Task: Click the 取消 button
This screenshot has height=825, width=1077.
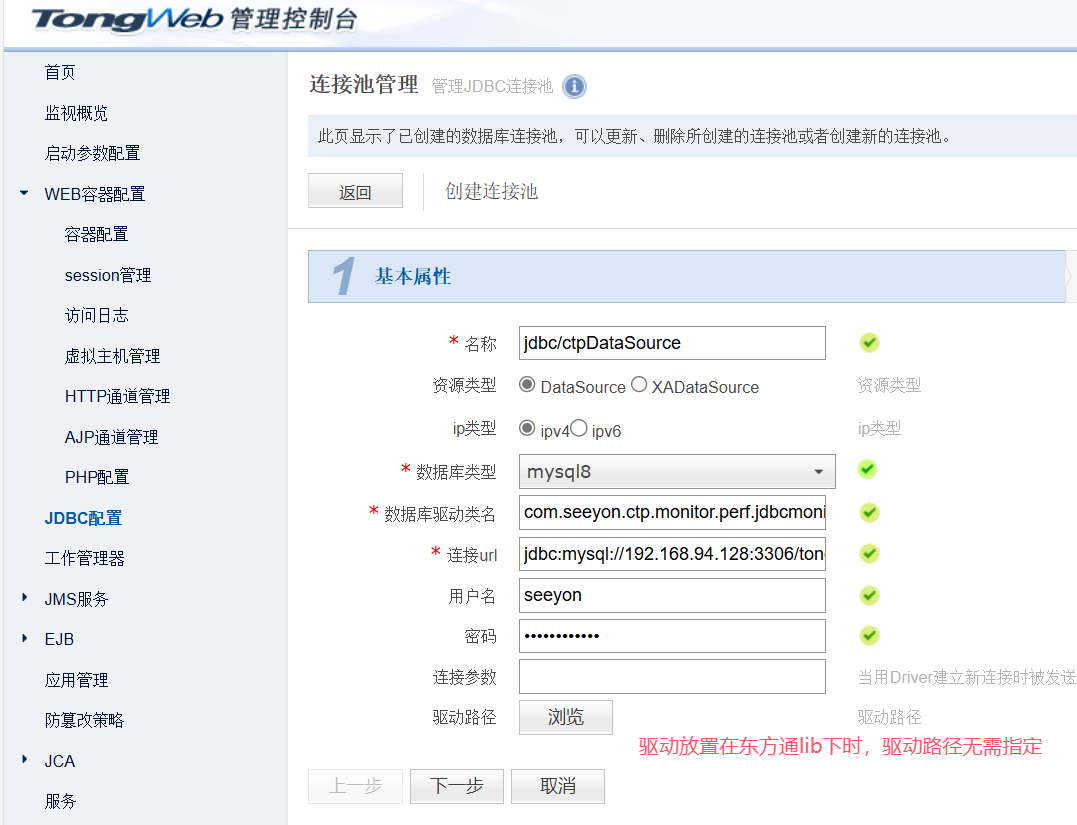Action: point(558,786)
